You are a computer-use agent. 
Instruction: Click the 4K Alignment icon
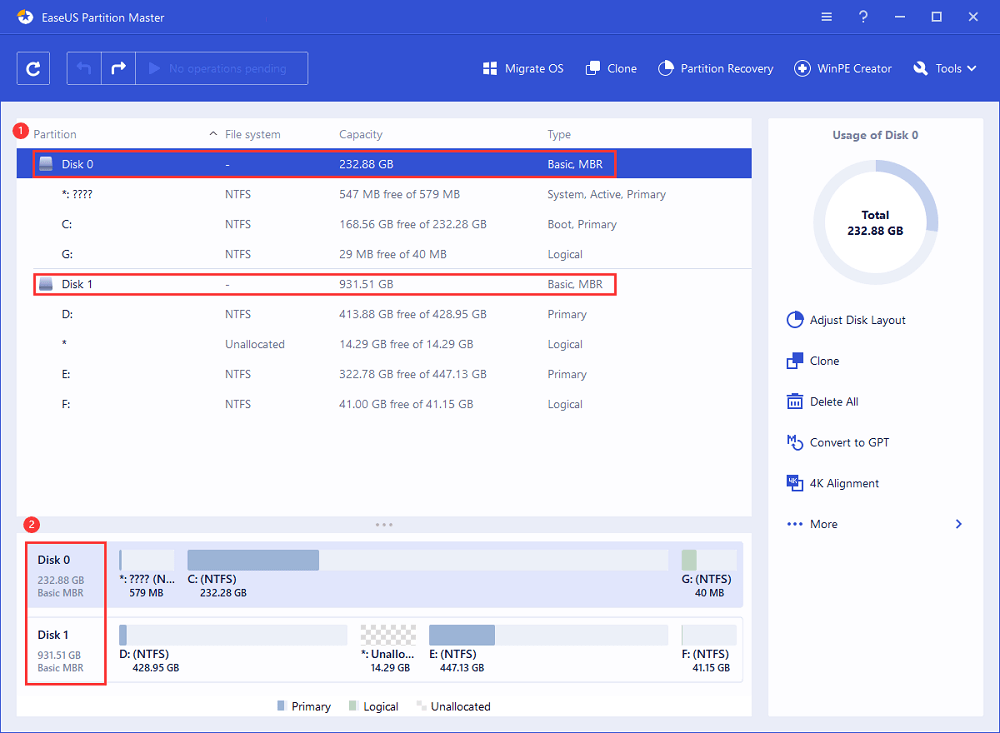point(795,483)
